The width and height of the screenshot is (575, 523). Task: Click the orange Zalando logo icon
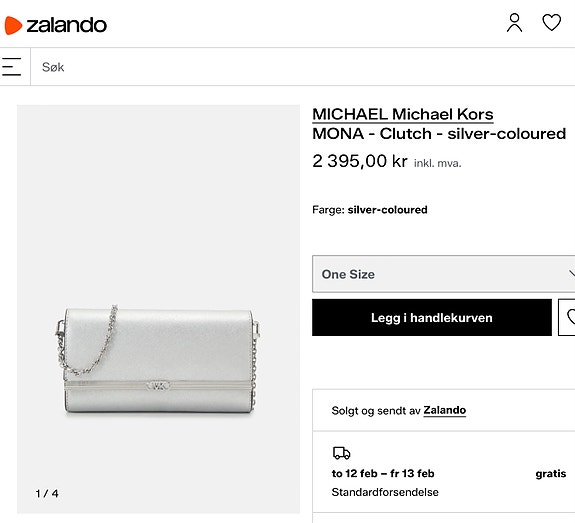coord(13,25)
